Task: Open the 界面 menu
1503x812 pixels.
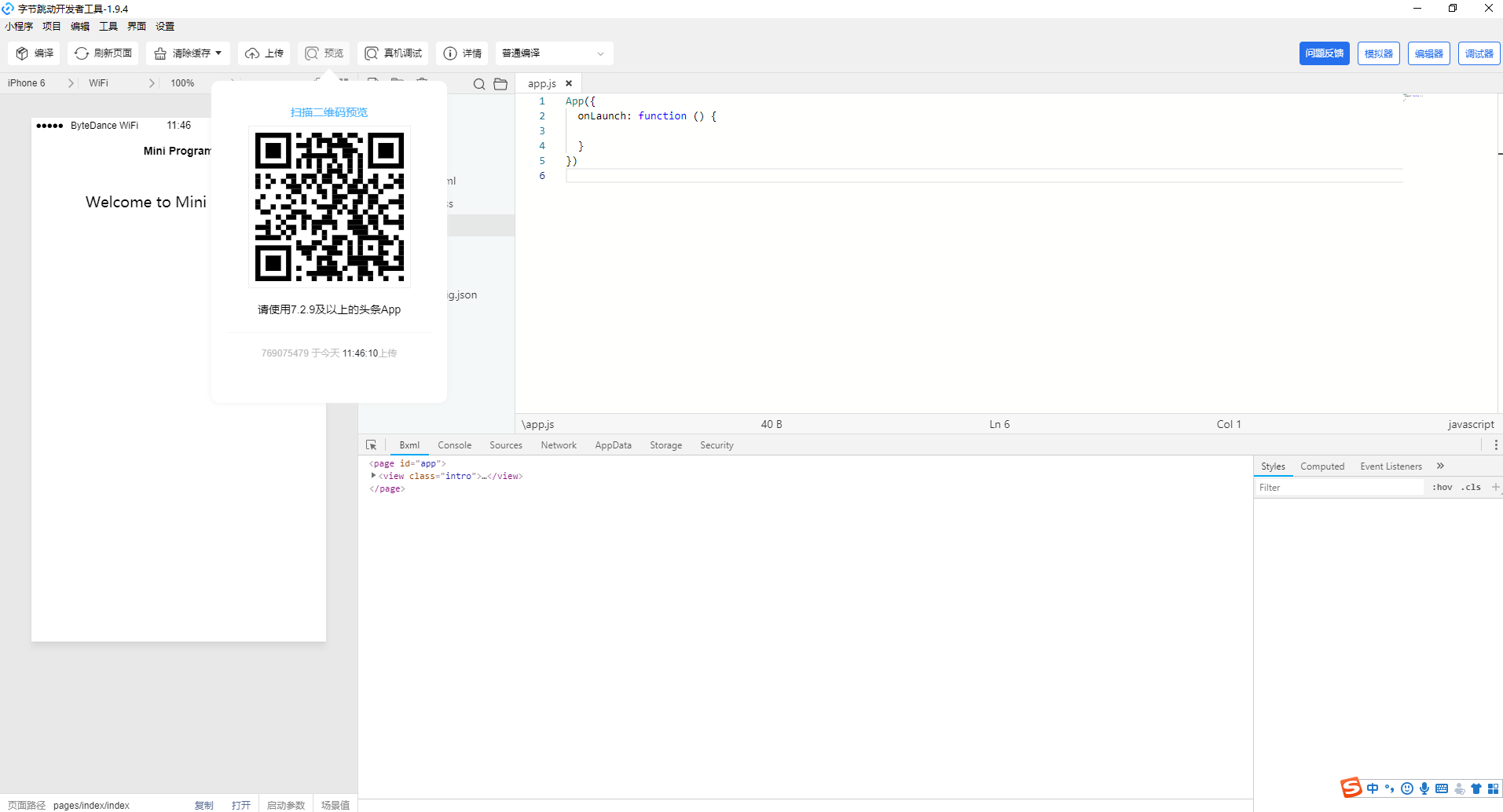Action: tap(137, 27)
